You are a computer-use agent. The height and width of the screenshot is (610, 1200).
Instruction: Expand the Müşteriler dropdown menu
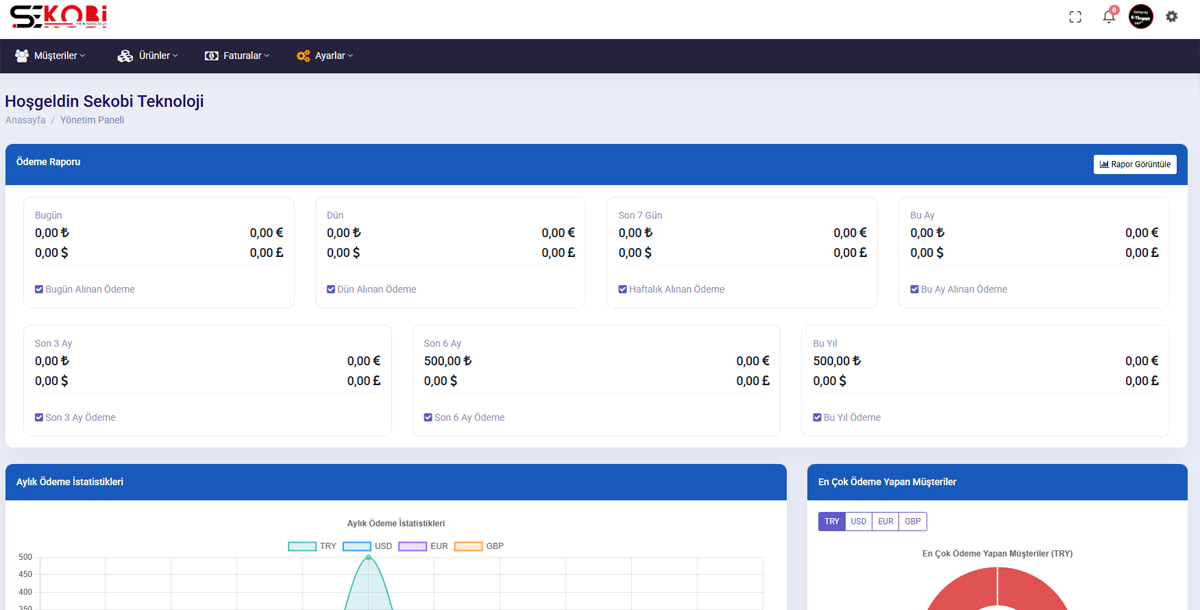[x=60, y=56]
